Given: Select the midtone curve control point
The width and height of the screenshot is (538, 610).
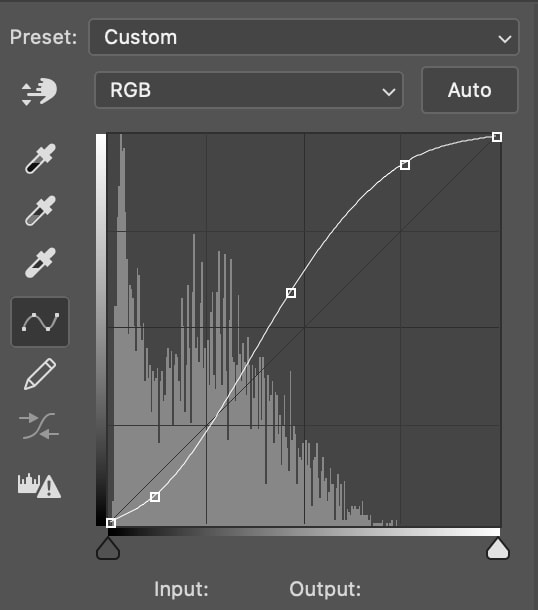Looking at the screenshot, I should pyautogui.click(x=291, y=293).
